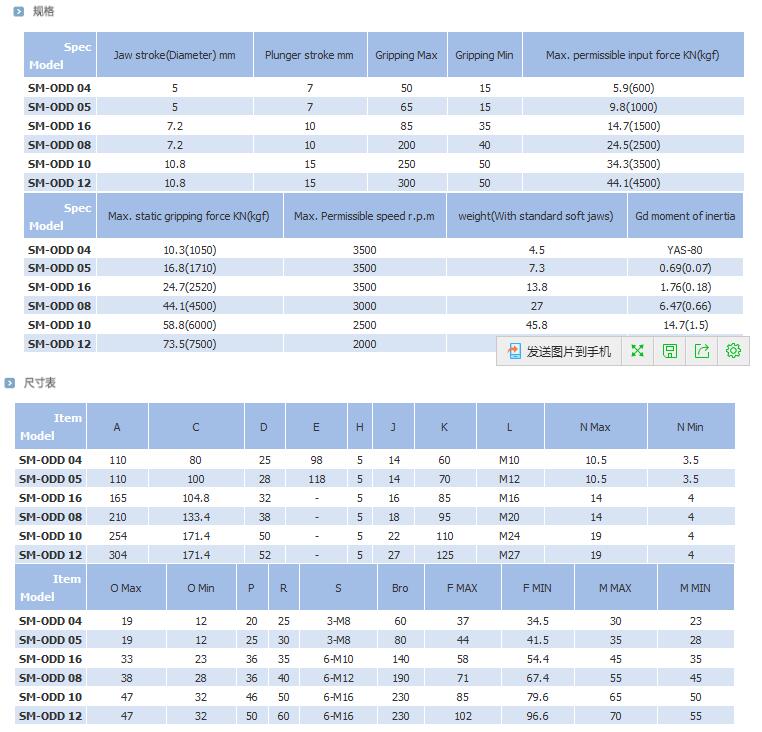Click the 'N Min' column header

pos(690,427)
